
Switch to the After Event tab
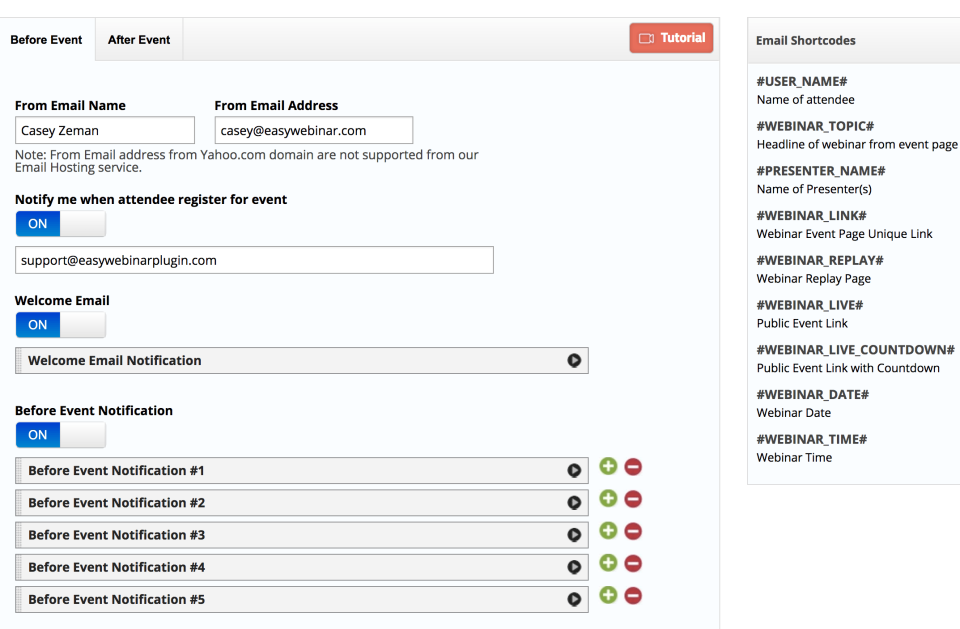(138, 39)
